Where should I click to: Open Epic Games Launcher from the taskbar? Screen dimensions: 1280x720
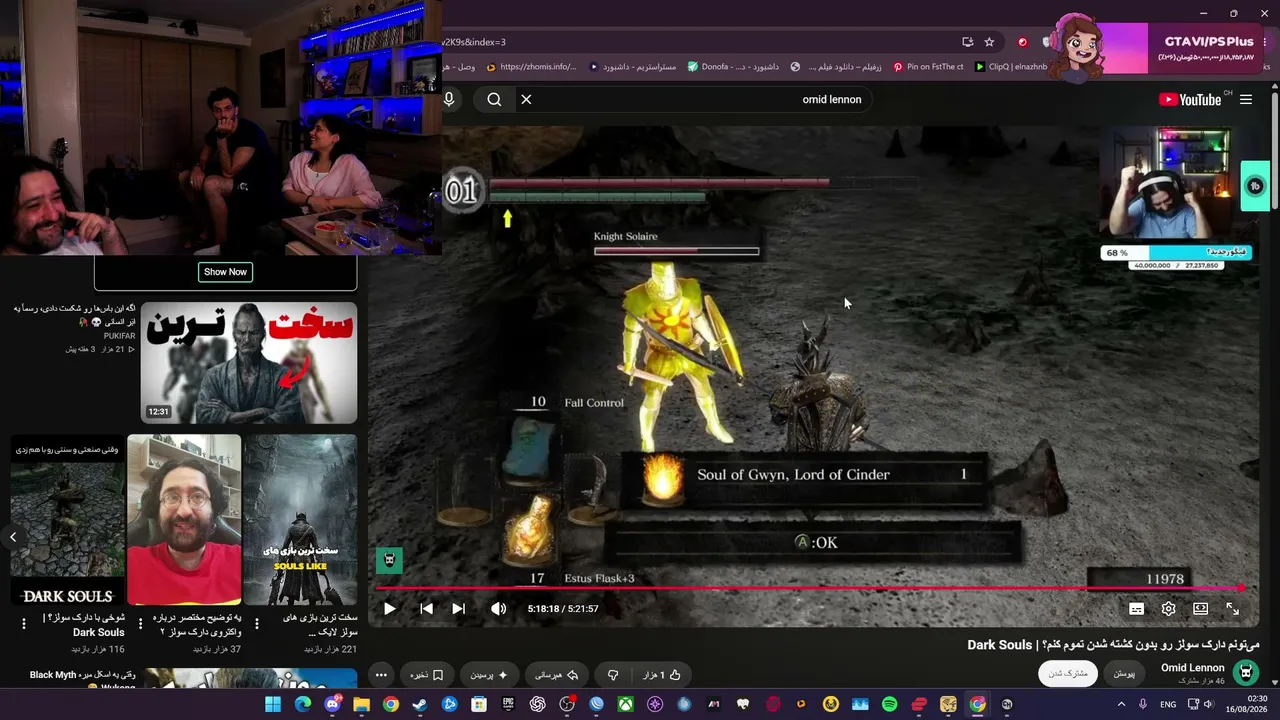[x=508, y=704]
